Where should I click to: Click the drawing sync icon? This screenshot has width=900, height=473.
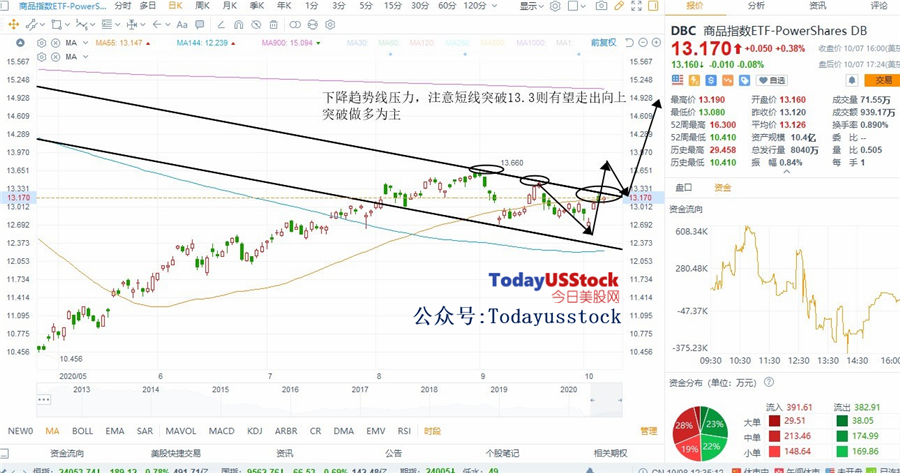[312, 25]
